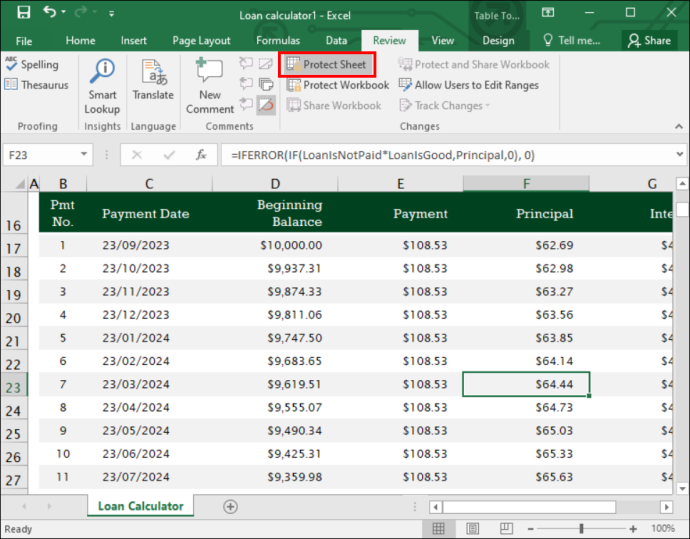Open the File menu

24,41
